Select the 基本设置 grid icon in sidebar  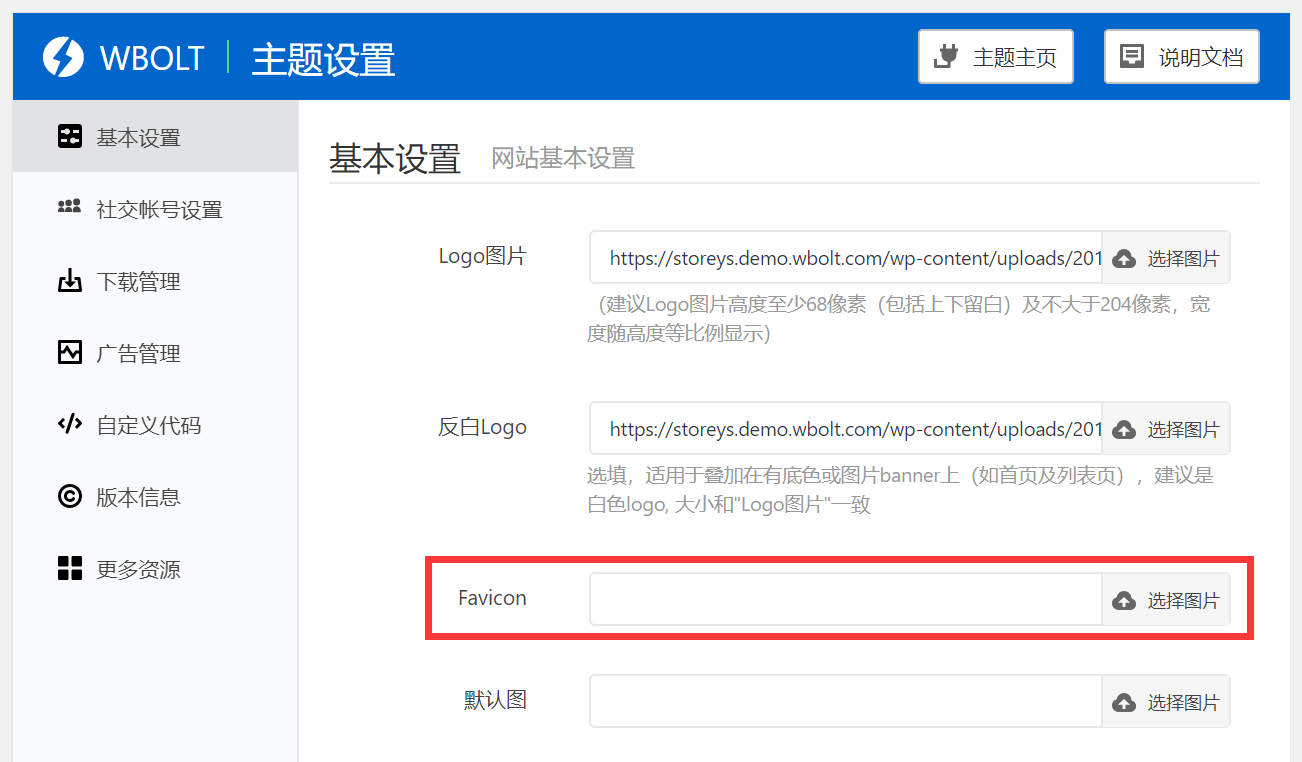(x=68, y=136)
